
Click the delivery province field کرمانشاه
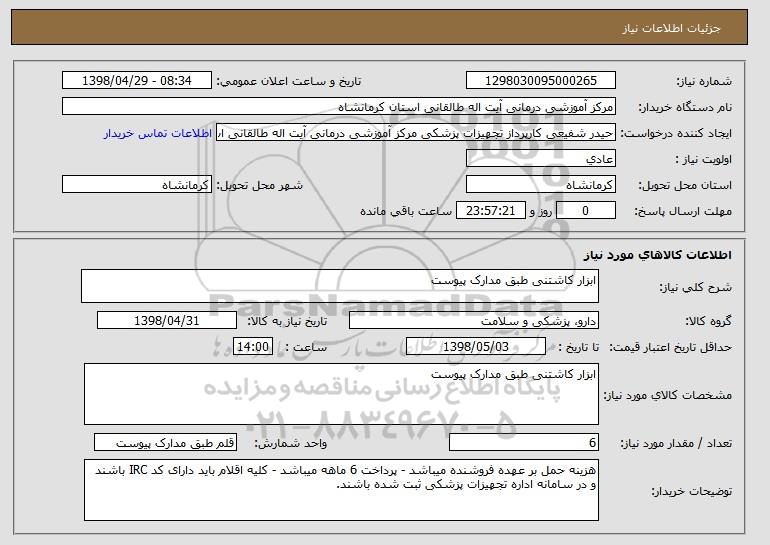[x=541, y=185]
